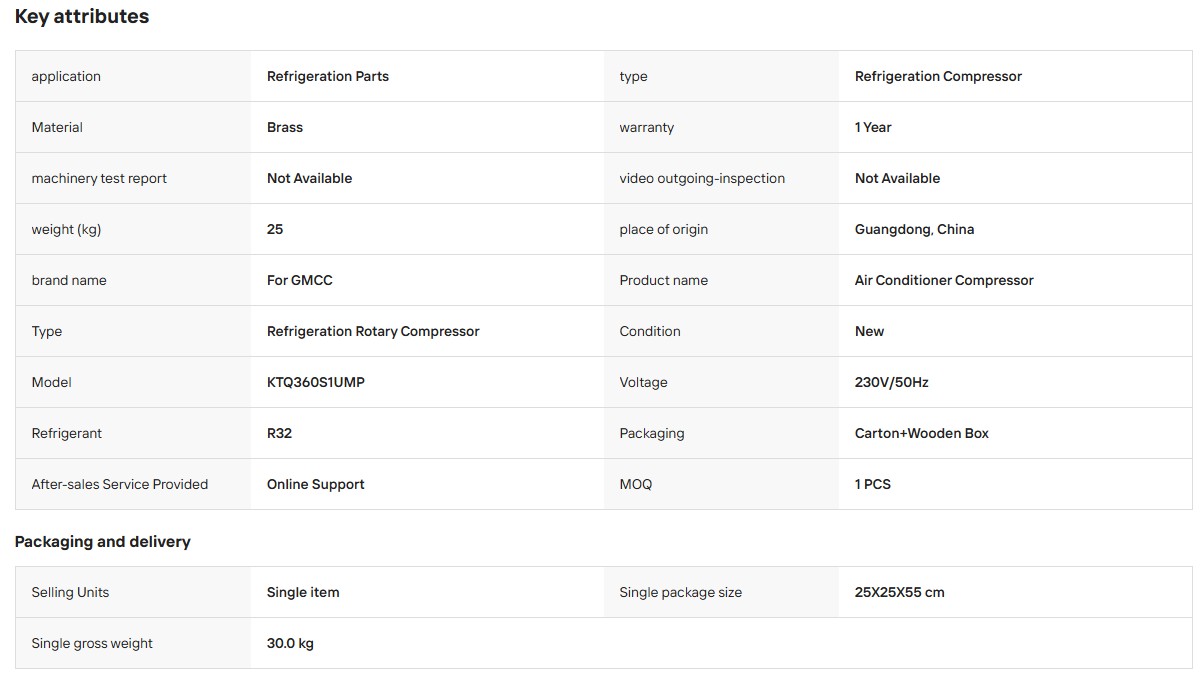Select the Guangdong, China origin value
This screenshot has height=678, width=1200.
914,229
